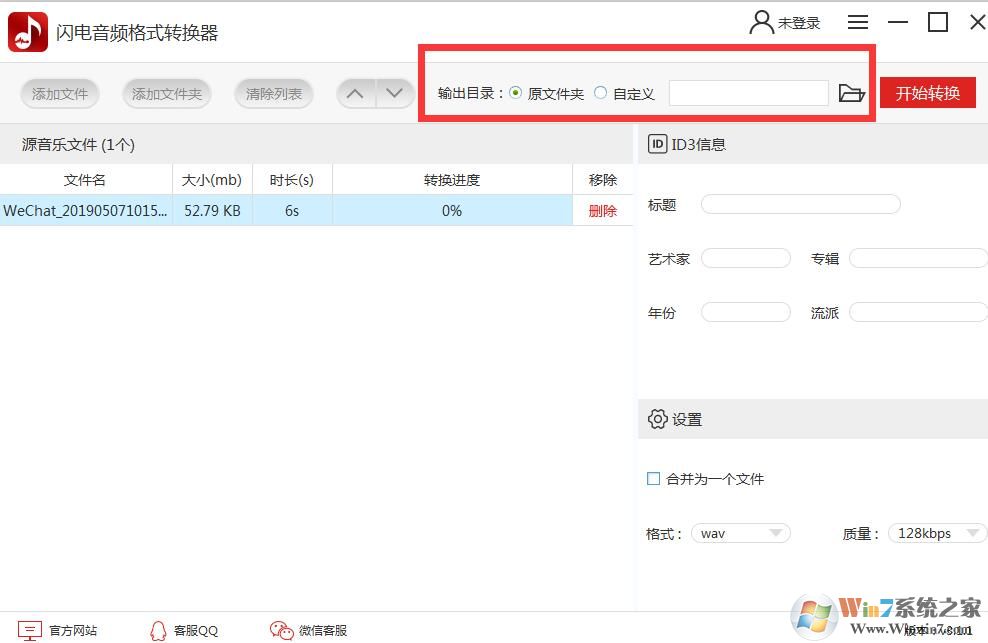The height and width of the screenshot is (643, 988).
Task: Open 客服QQ support via the penguin icon
Action: tap(158, 630)
